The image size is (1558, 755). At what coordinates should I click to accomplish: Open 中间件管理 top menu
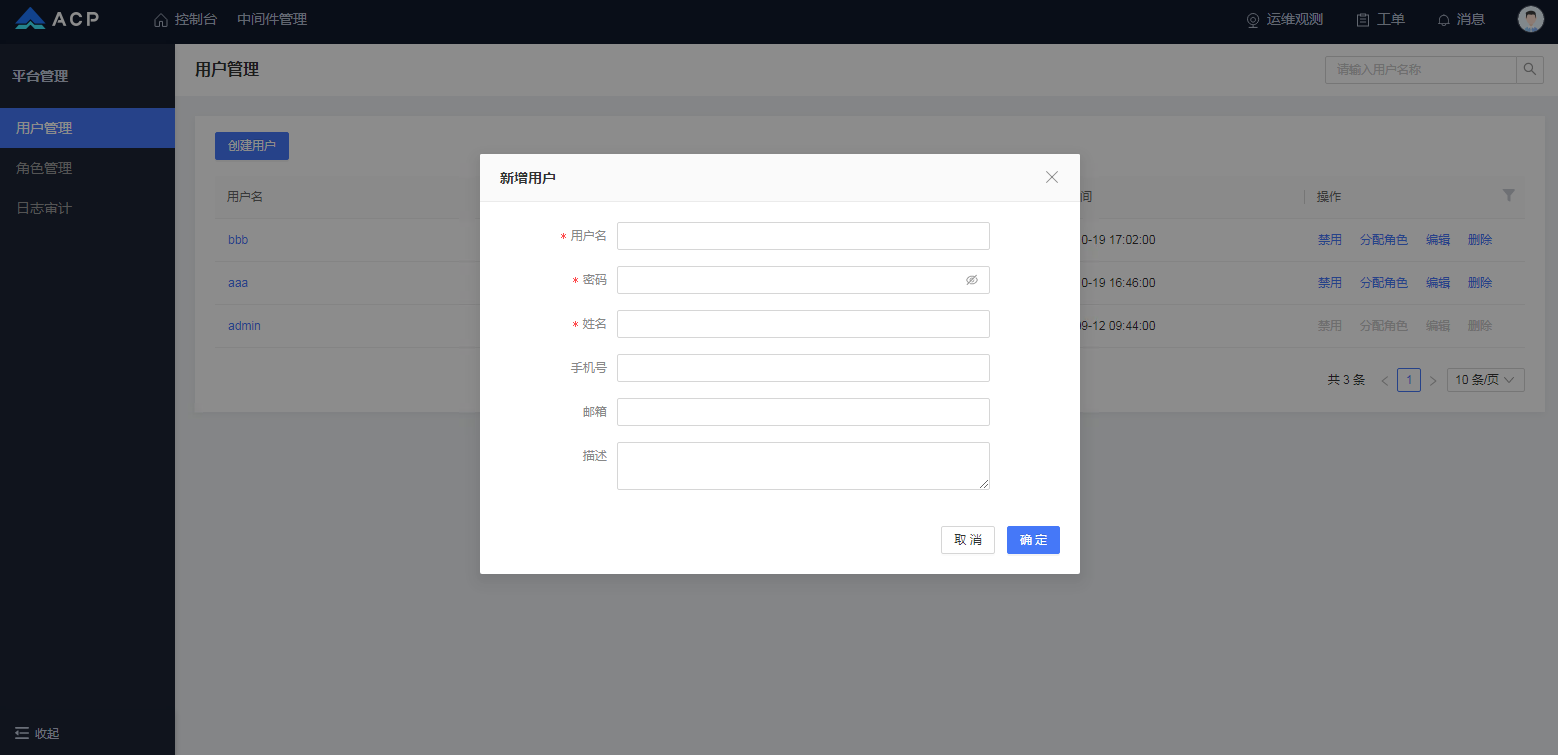pyautogui.click(x=272, y=20)
